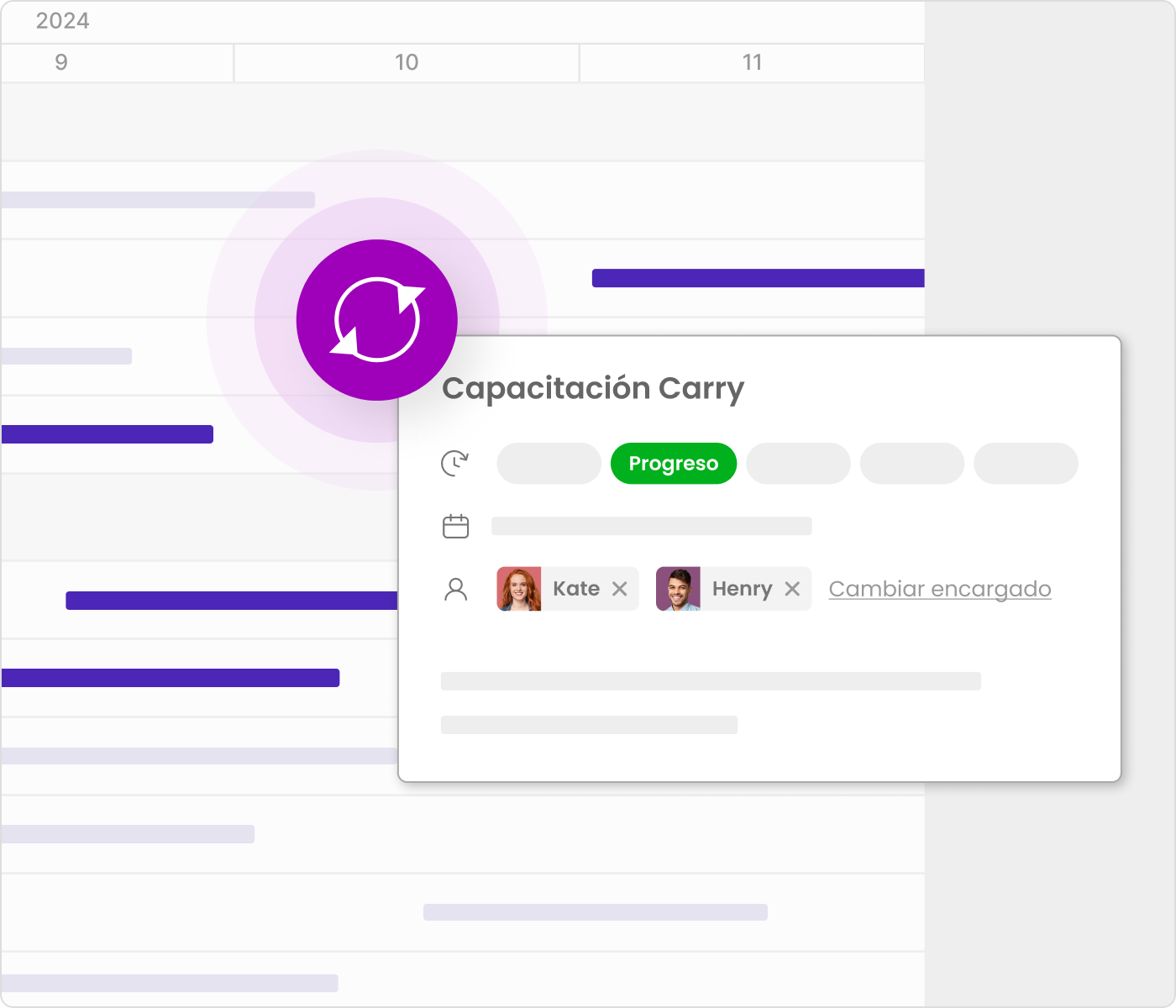Image resolution: width=1176 pixels, height=1008 pixels.
Task: Open Cambiar encargado link
Action: click(939, 589)
